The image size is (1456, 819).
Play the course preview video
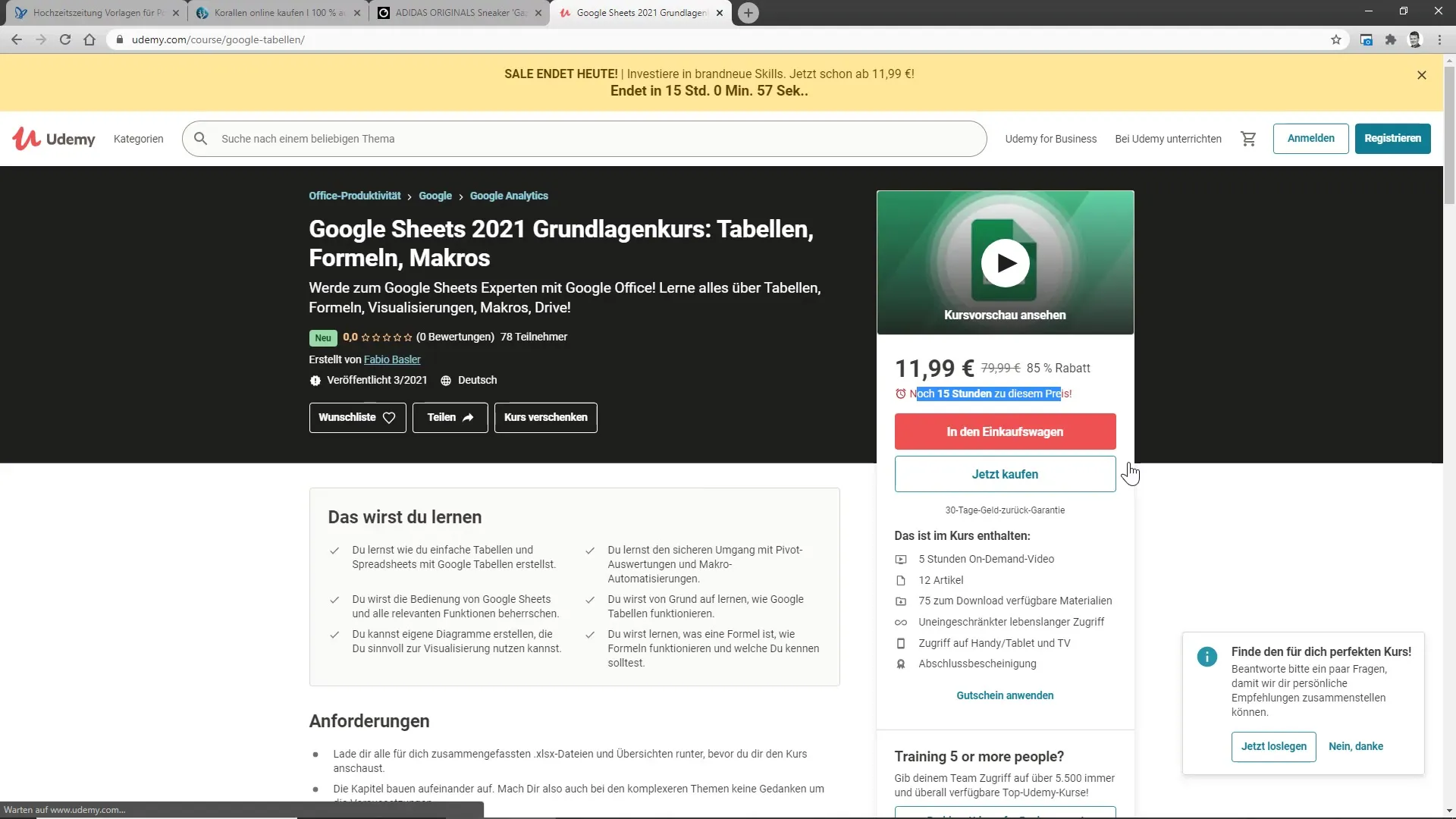coord(1005,263)
